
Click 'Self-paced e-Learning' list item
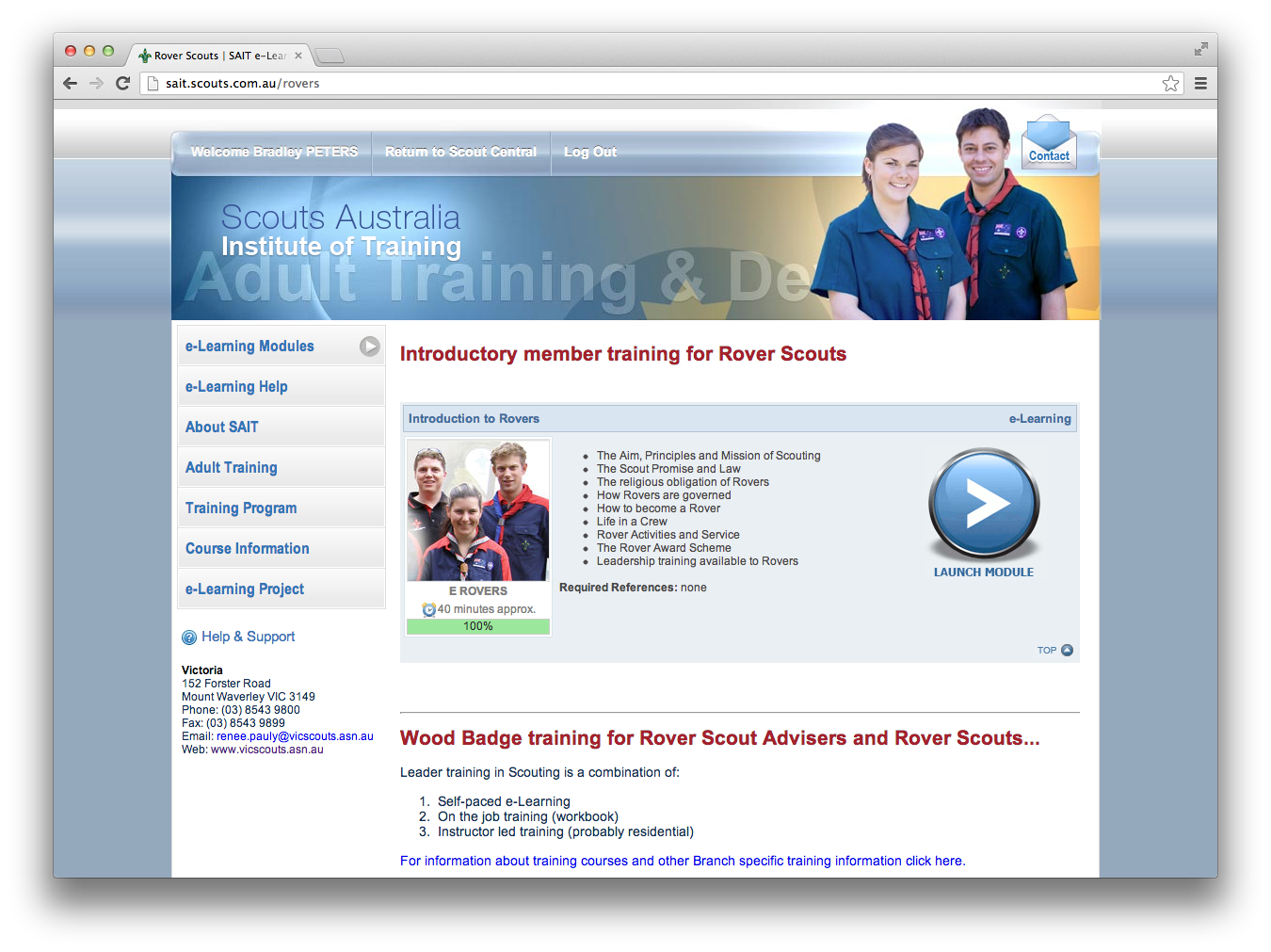504,802
